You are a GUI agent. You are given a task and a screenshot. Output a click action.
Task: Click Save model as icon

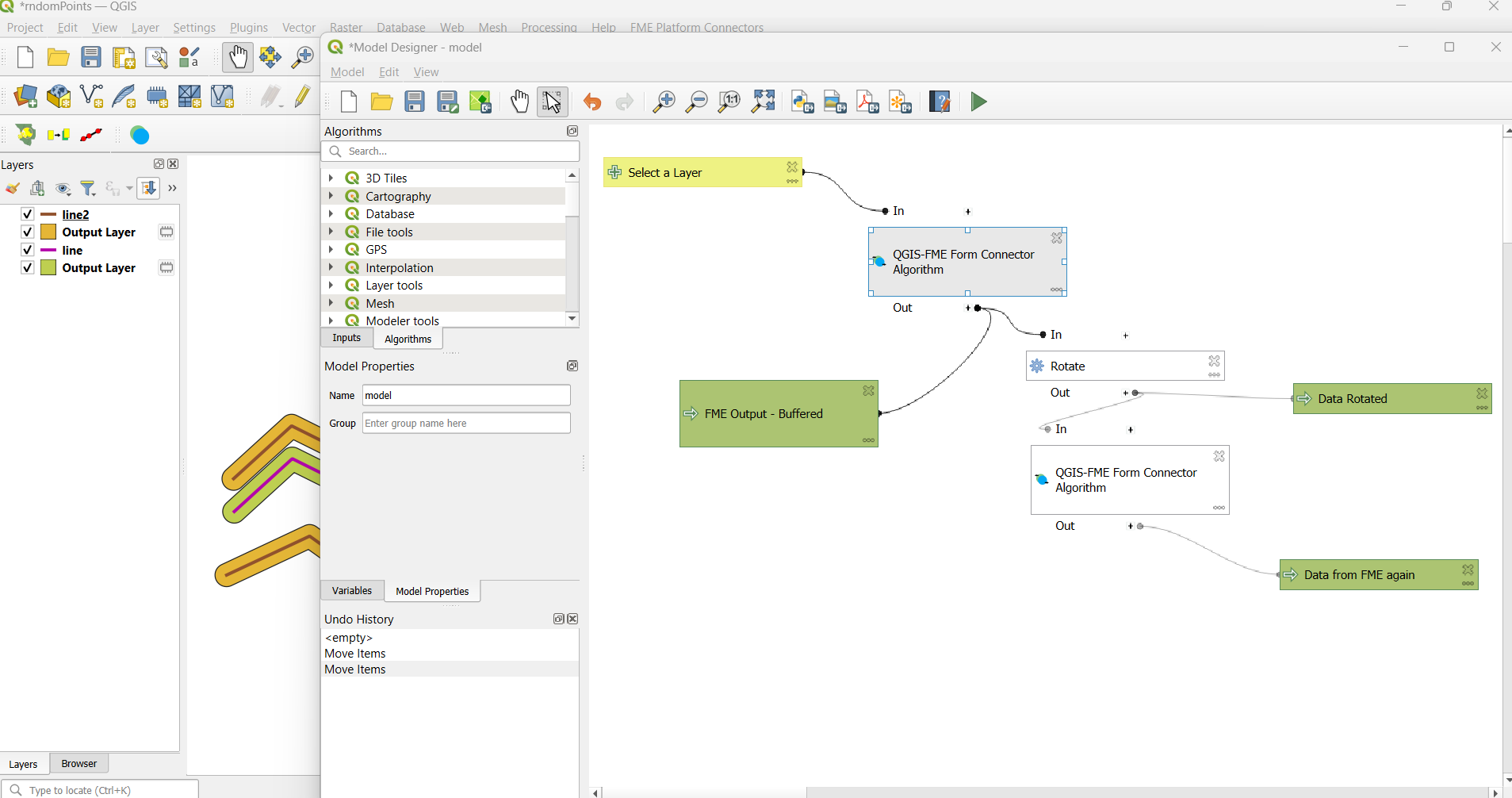click(448, 102)
